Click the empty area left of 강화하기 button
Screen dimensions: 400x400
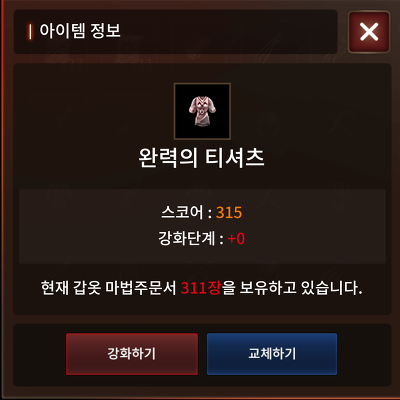pos(39,354)
